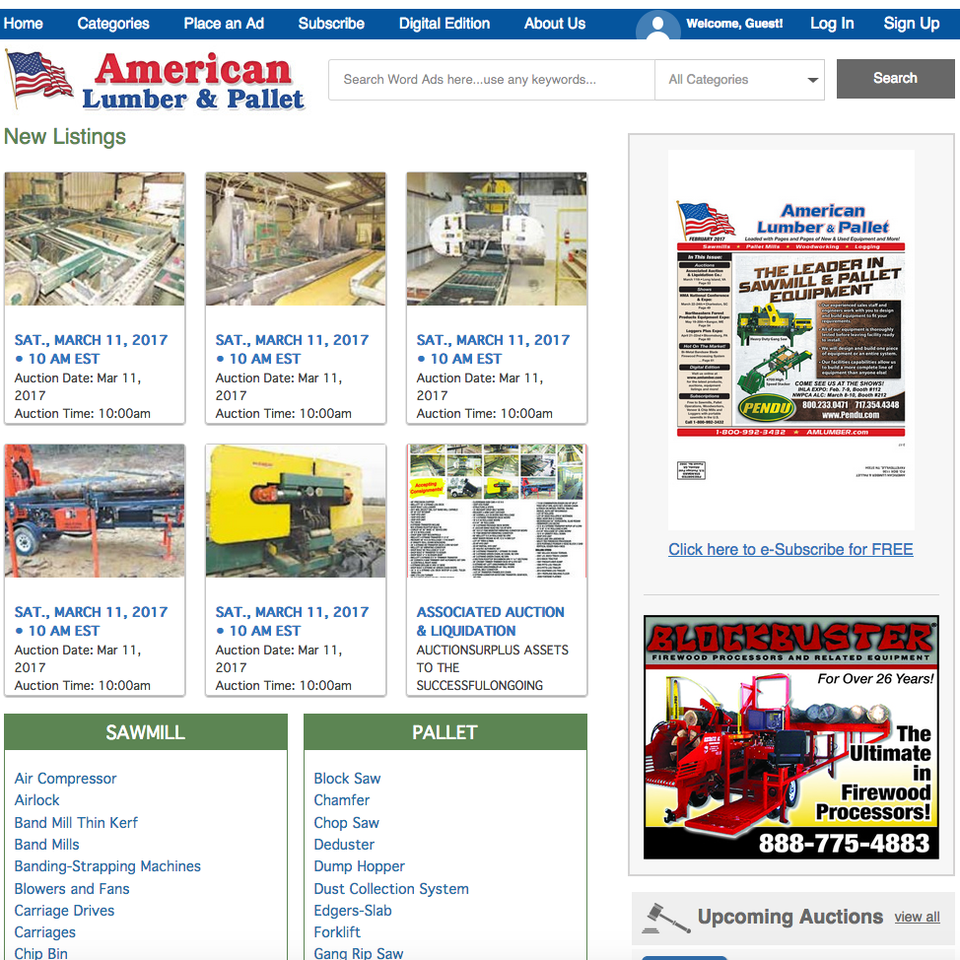
Task: Open the About Us menu item
Action: (x=555, y=24)
